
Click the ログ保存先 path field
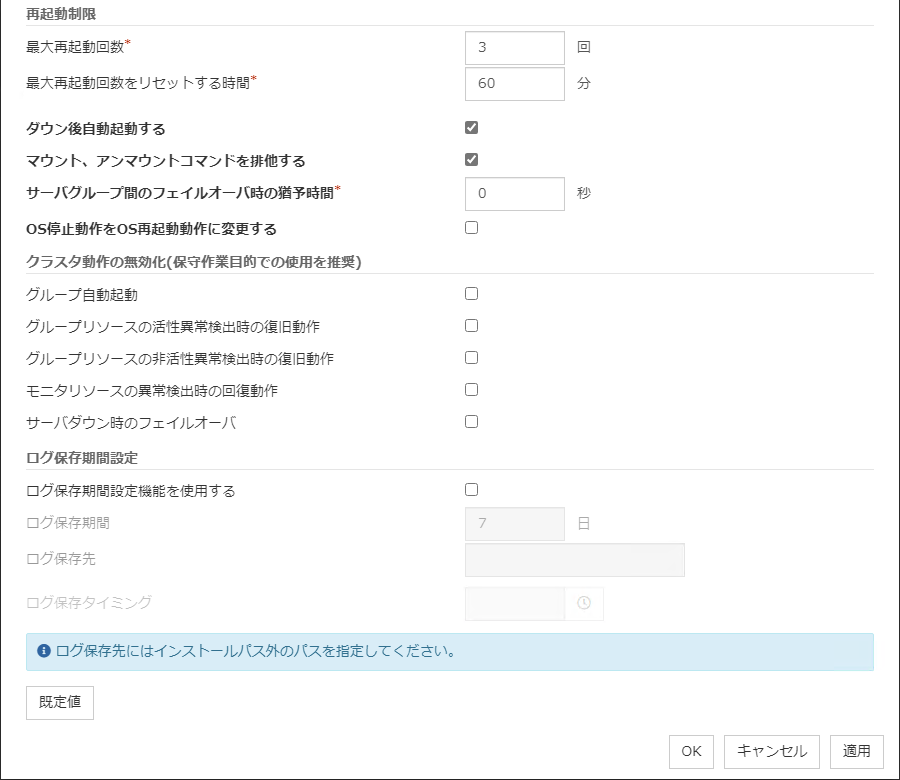tap(575, 560)
